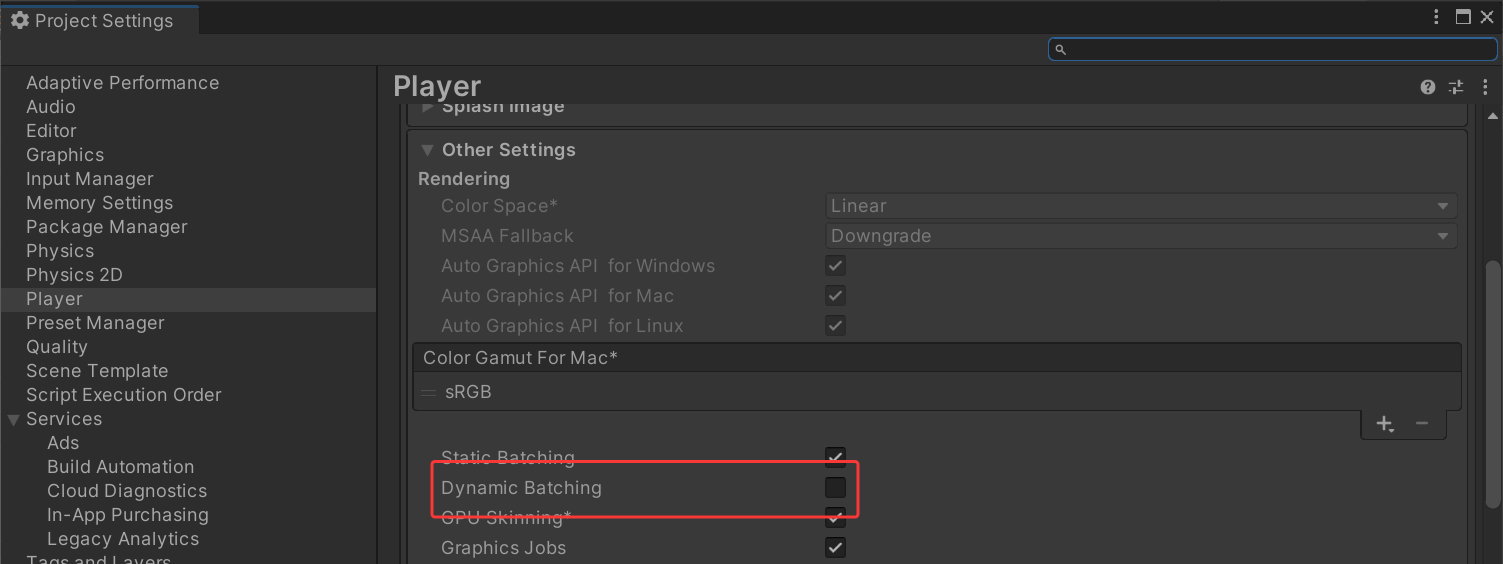Click the sRGB row drag handle
This screenshot has height=564, width=1503.
(x=429, y=392)
